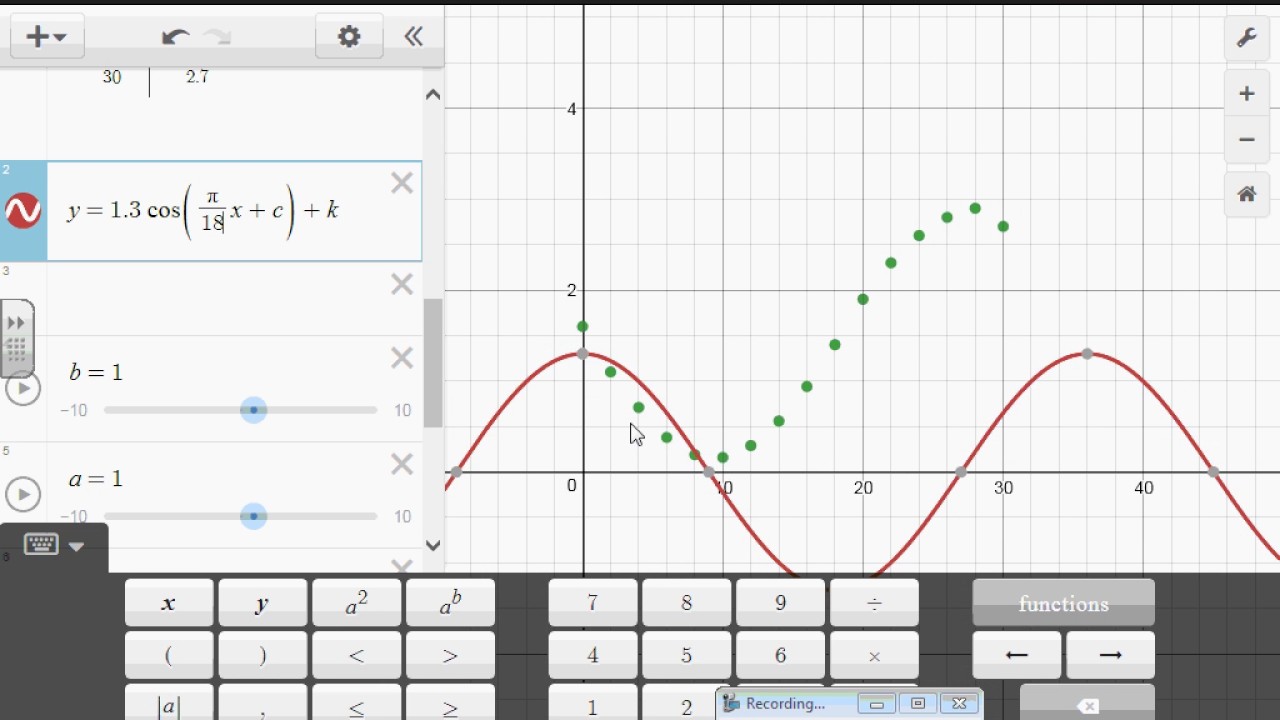Minimize the Recording window

(877, 704)
